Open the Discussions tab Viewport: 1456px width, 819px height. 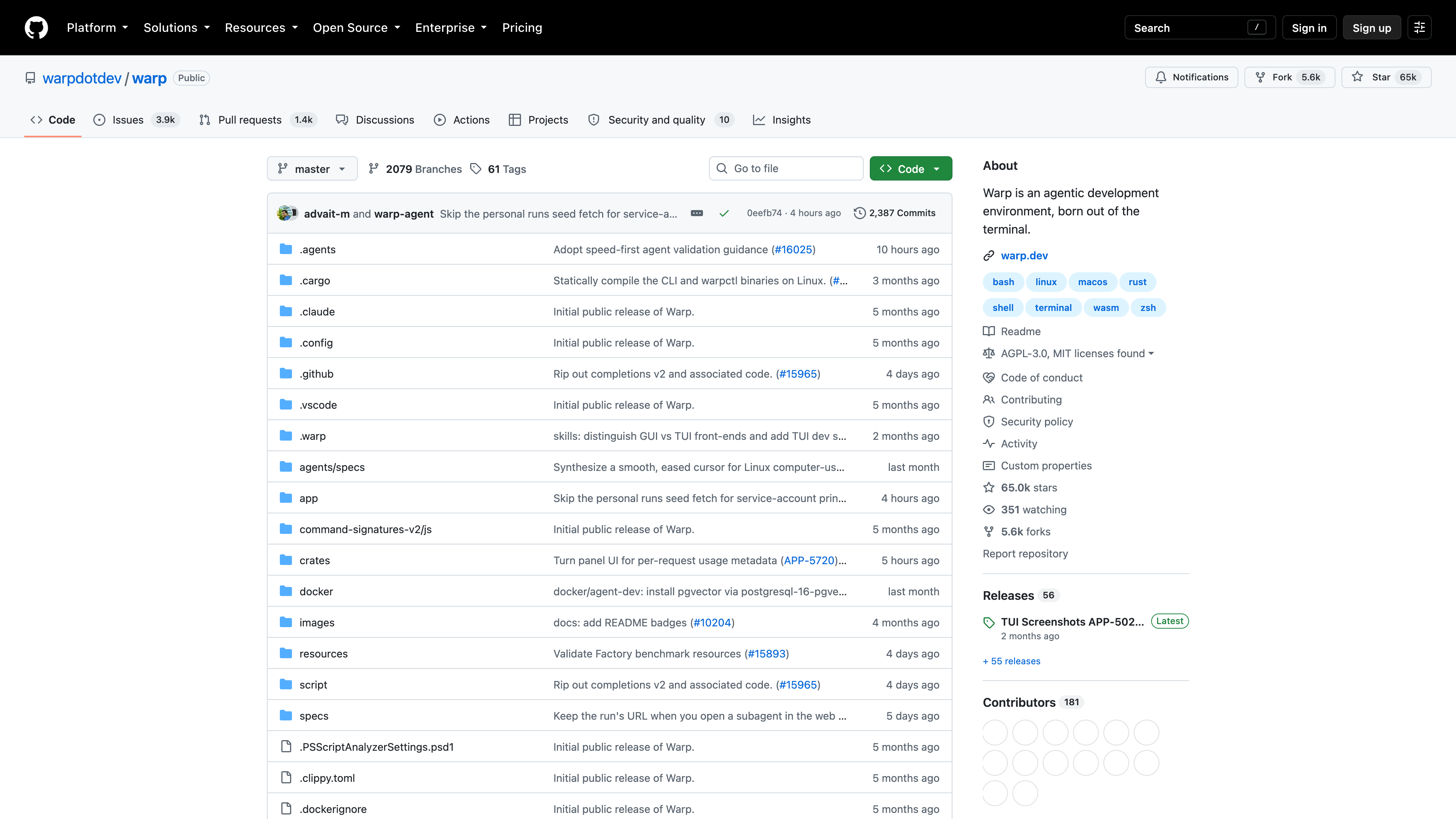375,120
